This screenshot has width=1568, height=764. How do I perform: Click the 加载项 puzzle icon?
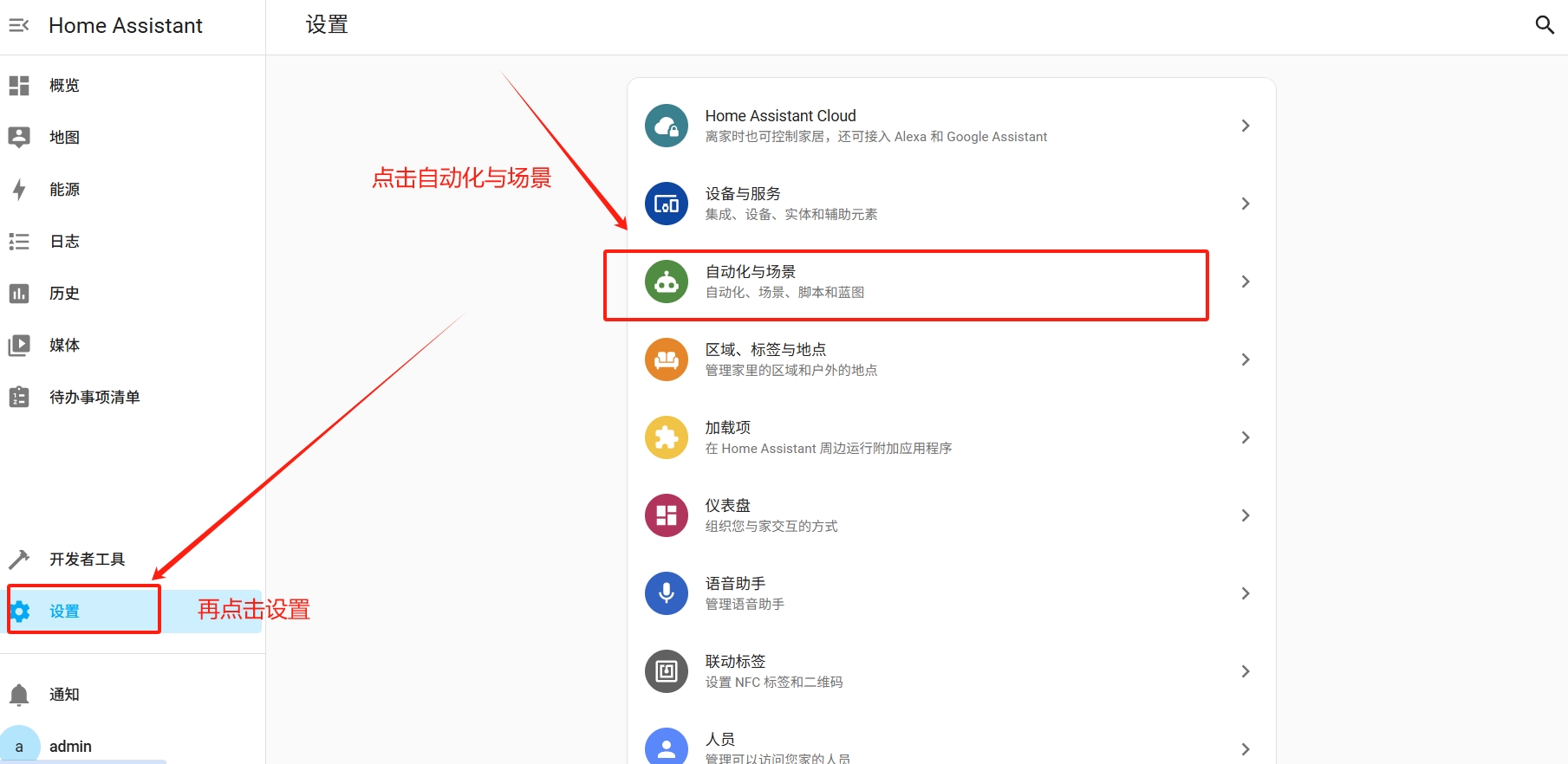[x=667, y=437]
